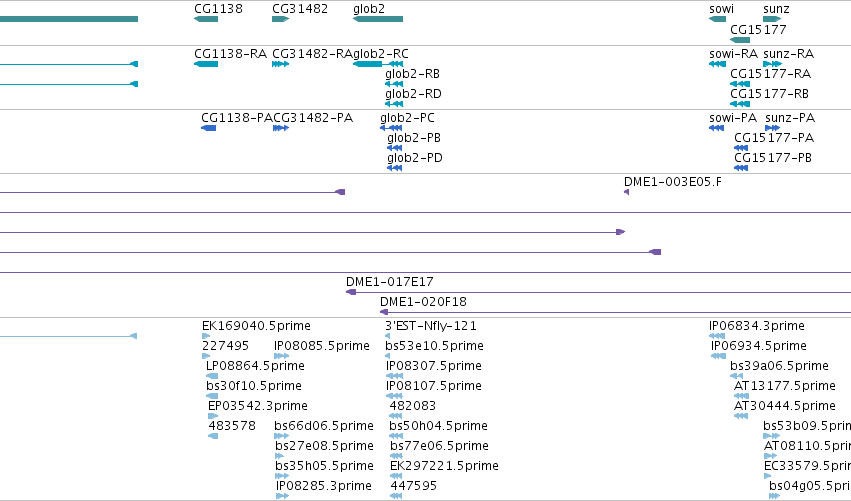Select the bs66d06.5prime EST
The height and width of the screenshot is (501, 851).
(x=324, y=426)
